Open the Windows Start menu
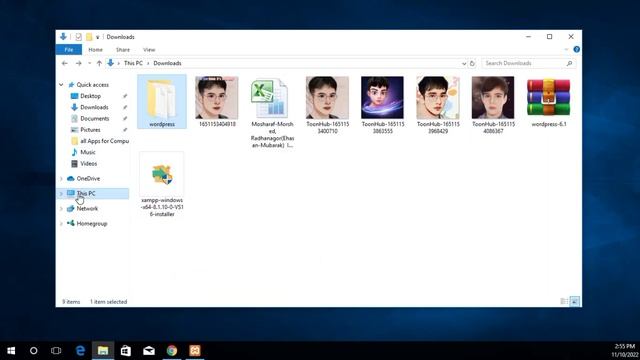 point(11,351)
